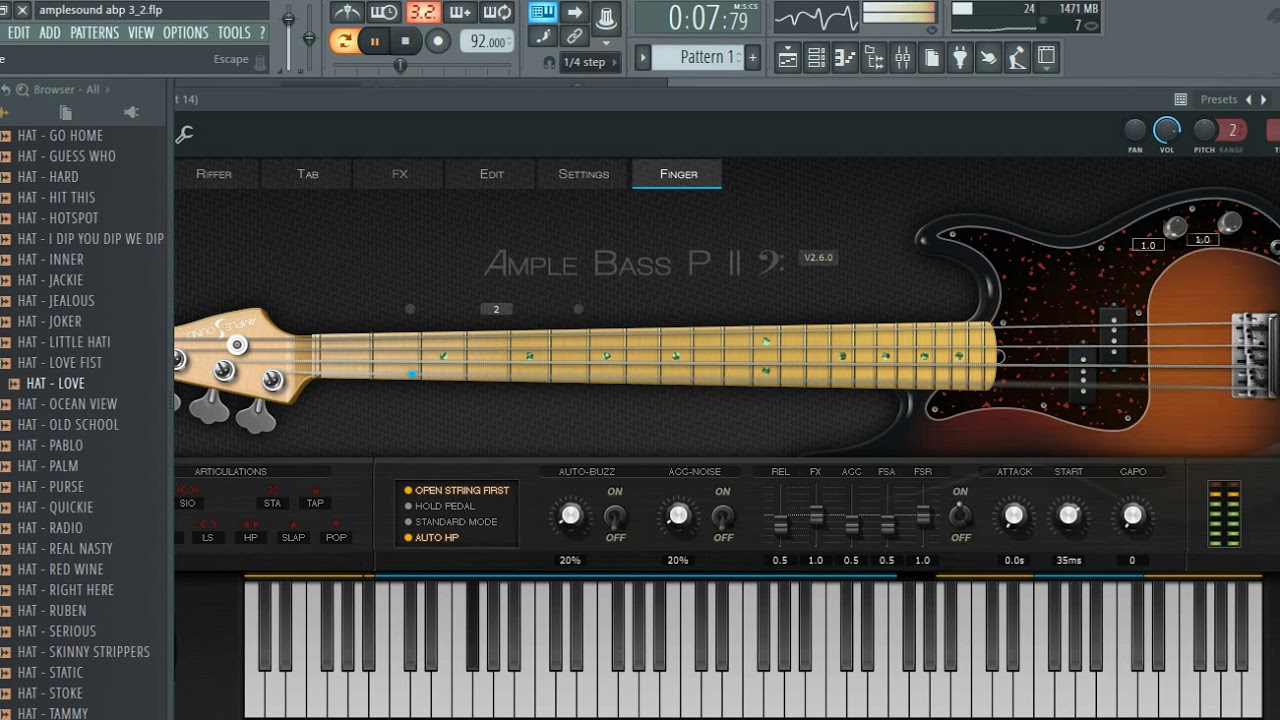1280x720 pixels.
Task: Open the 1/4 step snap dropdown
Action: pos(589,62)
